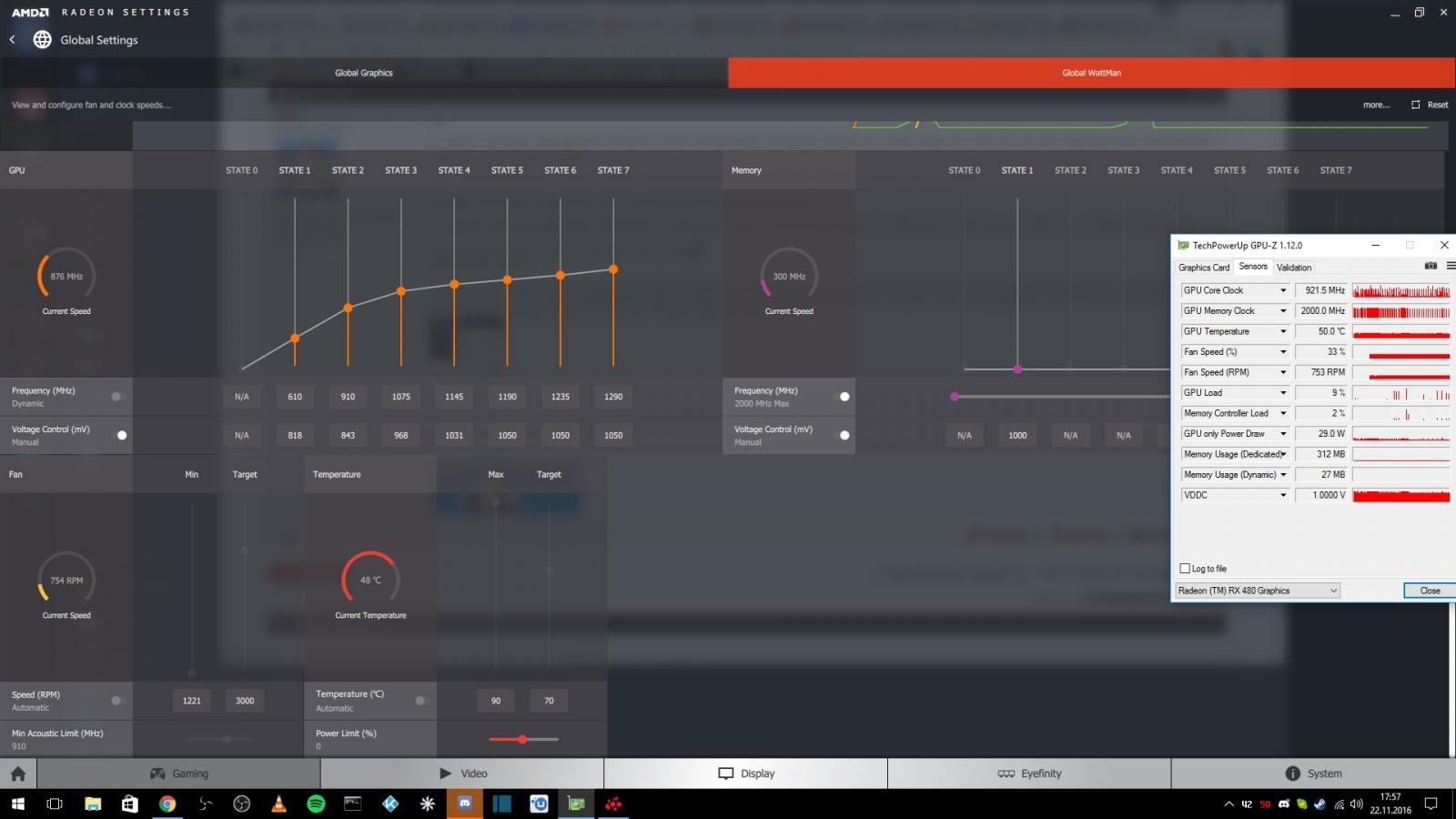Click the temperature max field 90
This screenshot has height=819, width=1456.
point(496,701)
